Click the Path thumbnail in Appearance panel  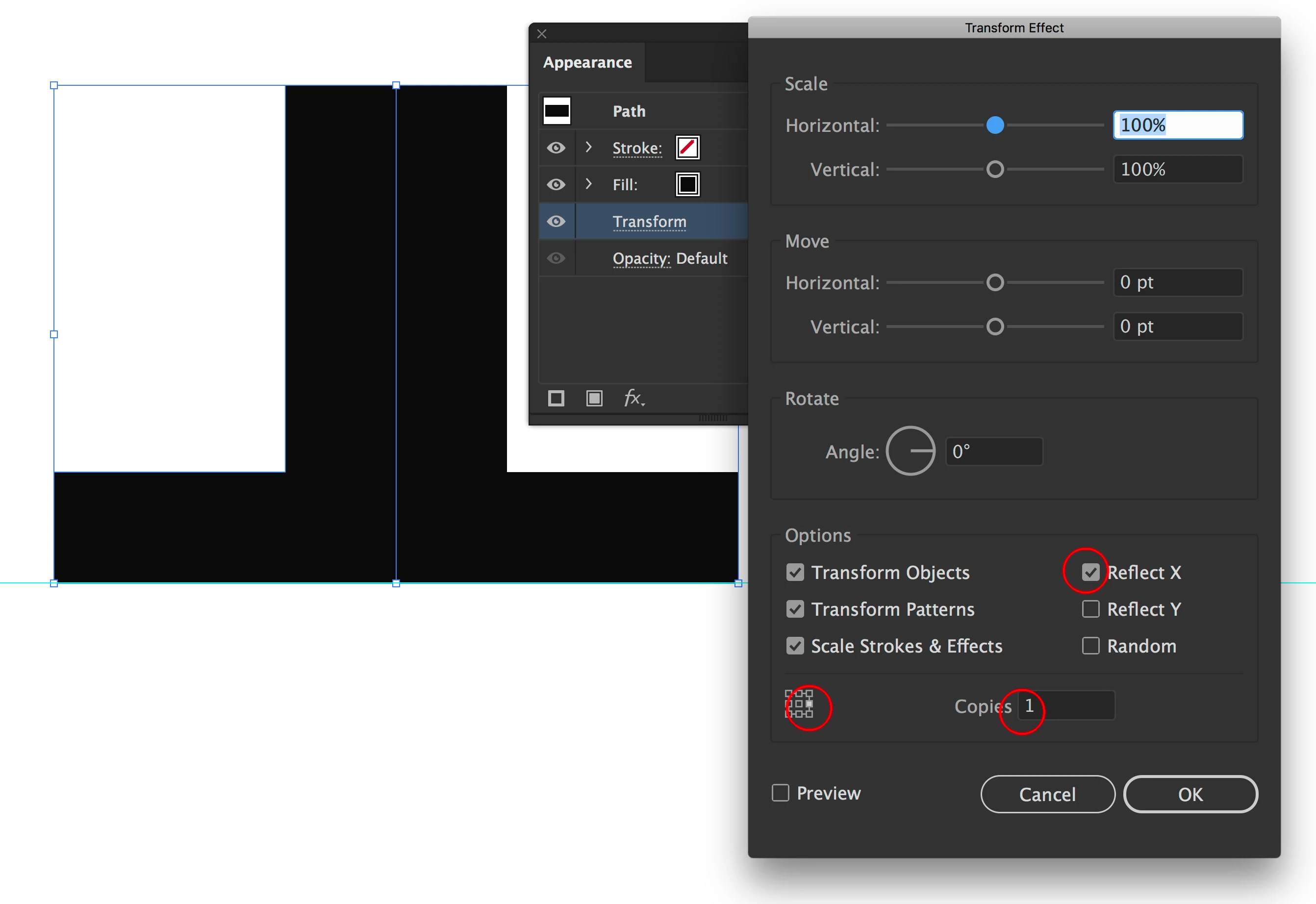coord(557,111)
